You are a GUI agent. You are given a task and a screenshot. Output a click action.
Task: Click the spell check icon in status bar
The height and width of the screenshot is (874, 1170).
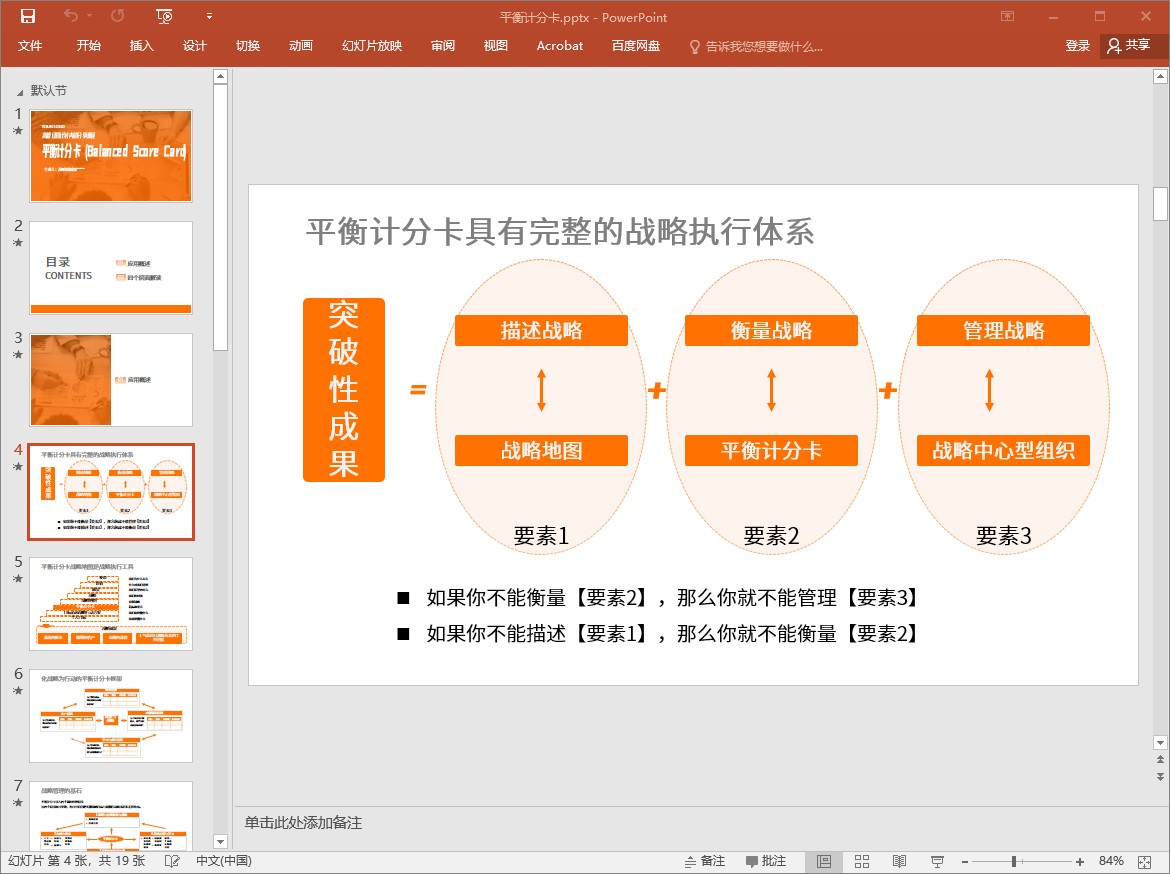click(x=172, y=861)
